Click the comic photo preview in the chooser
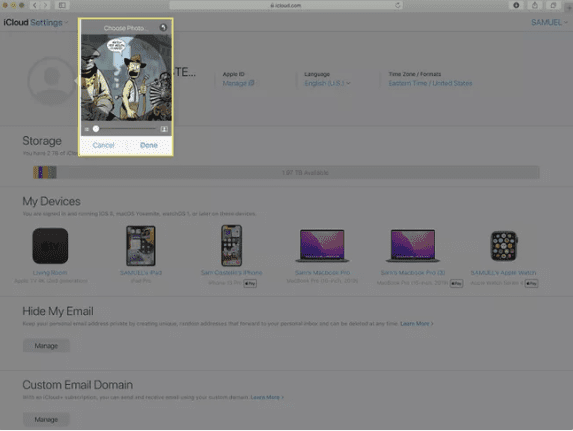This screenshot has height=431, width=573. 126,77
